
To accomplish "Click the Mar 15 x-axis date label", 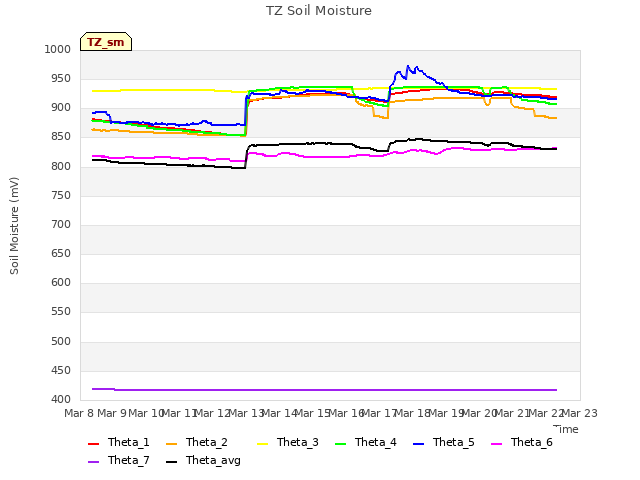I will coord(313,413).
